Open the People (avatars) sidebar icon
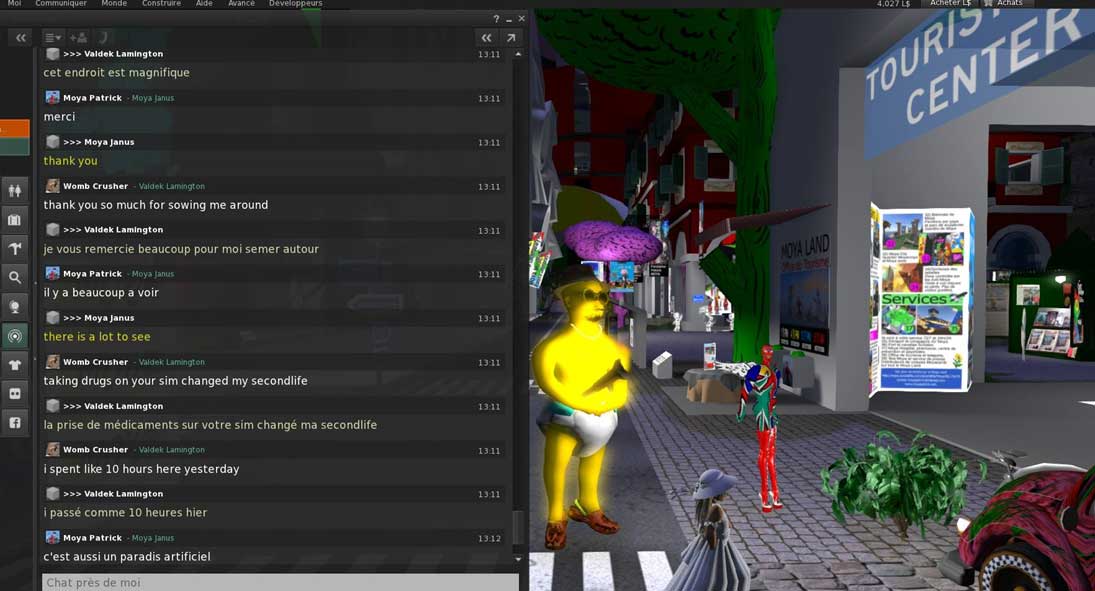Viewport: 1095px width, 591px height. pos(15,190)
